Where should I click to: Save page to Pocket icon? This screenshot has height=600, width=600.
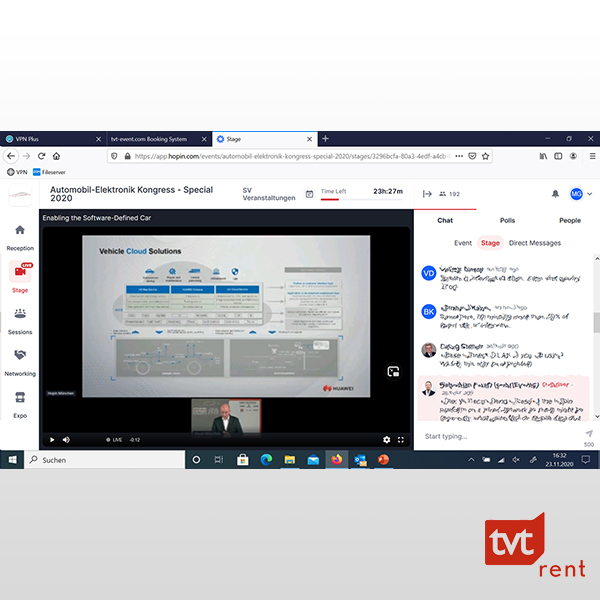click(x=472, y=156)
